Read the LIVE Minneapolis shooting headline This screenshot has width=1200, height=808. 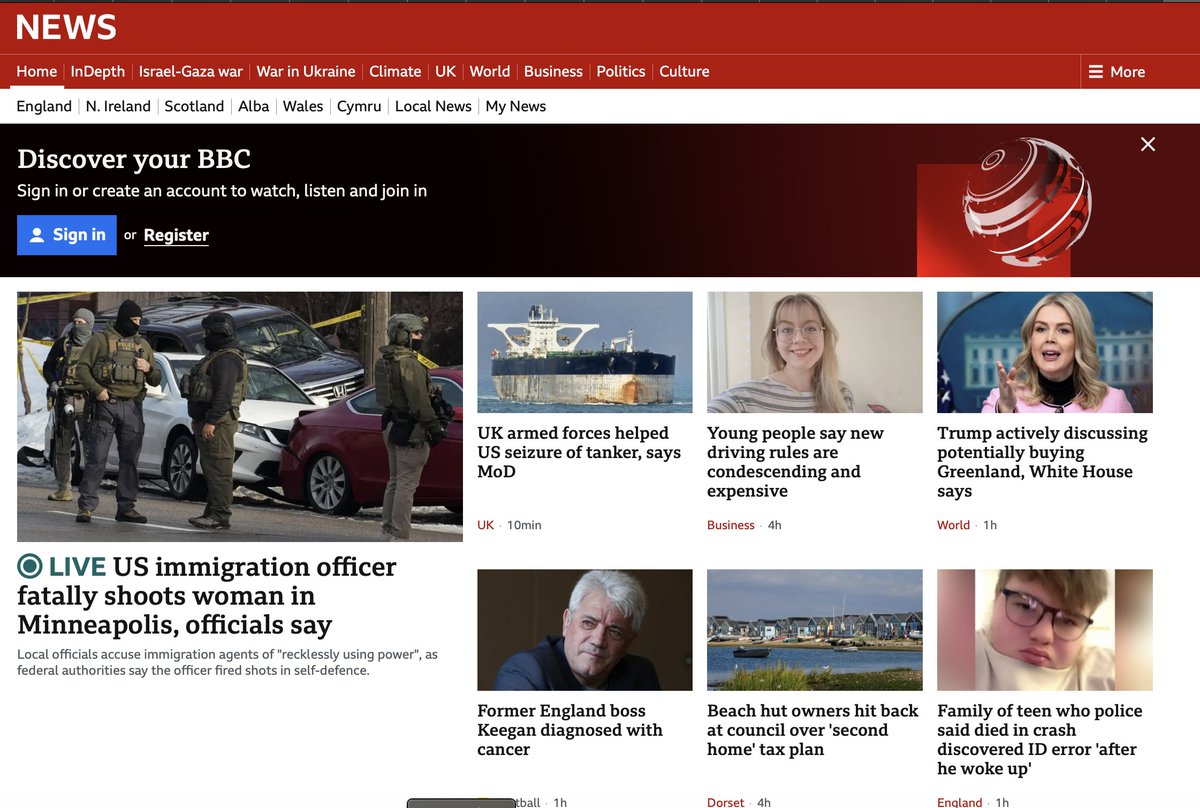point(207,596)
